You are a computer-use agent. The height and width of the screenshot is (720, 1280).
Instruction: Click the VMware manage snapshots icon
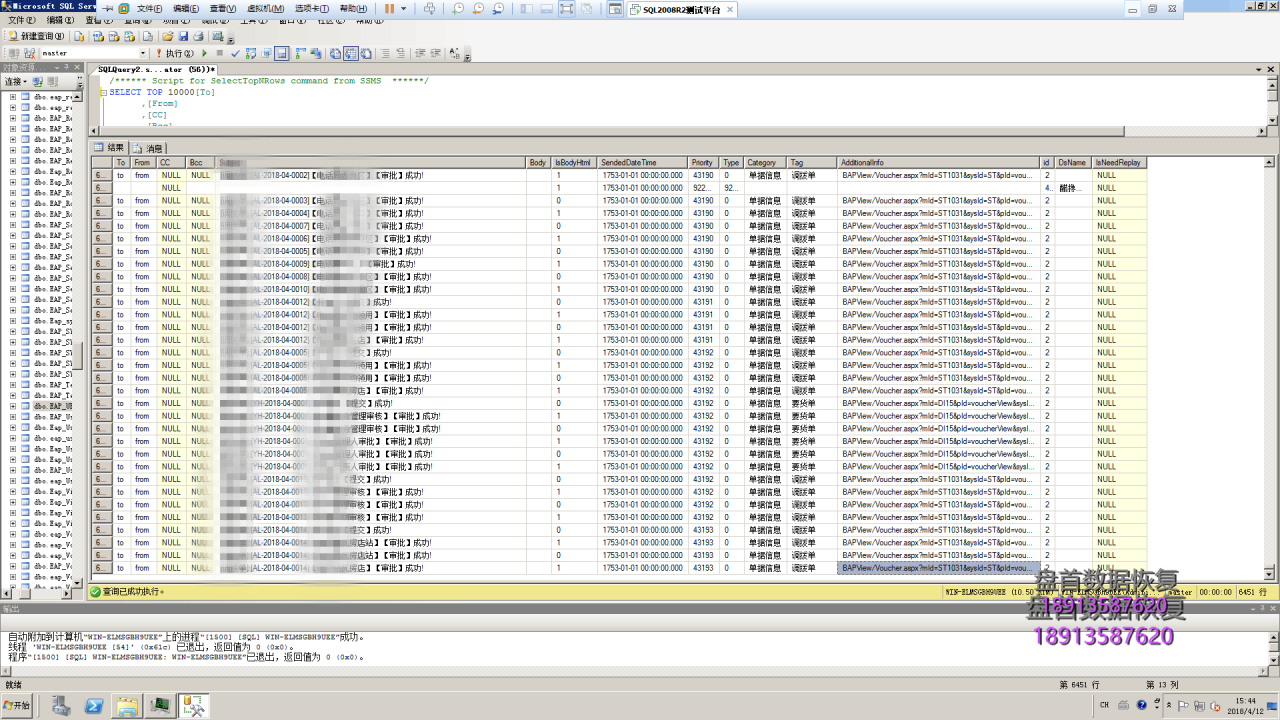click(x=498, y=8)
